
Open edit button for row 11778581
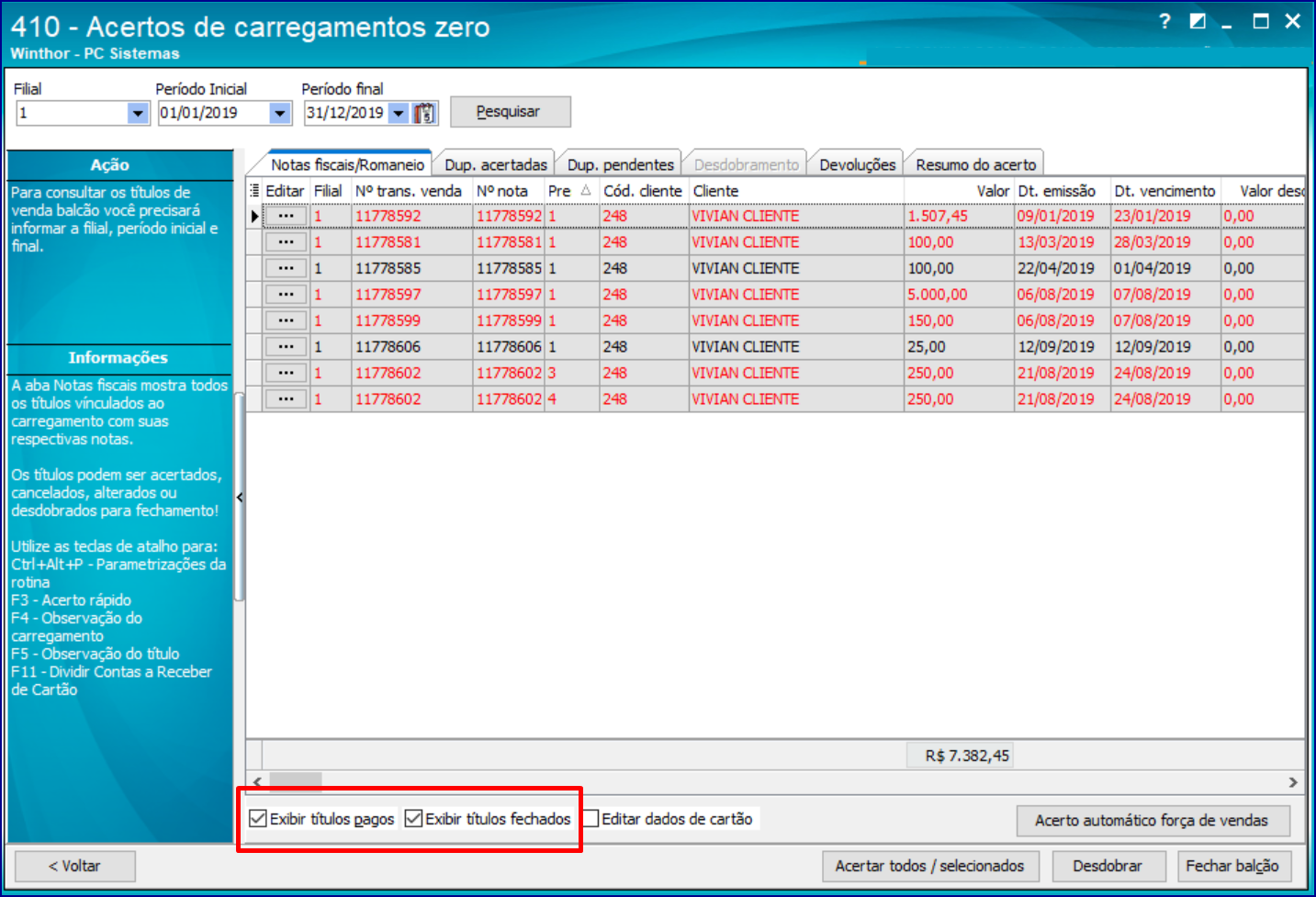pos(286,242)
